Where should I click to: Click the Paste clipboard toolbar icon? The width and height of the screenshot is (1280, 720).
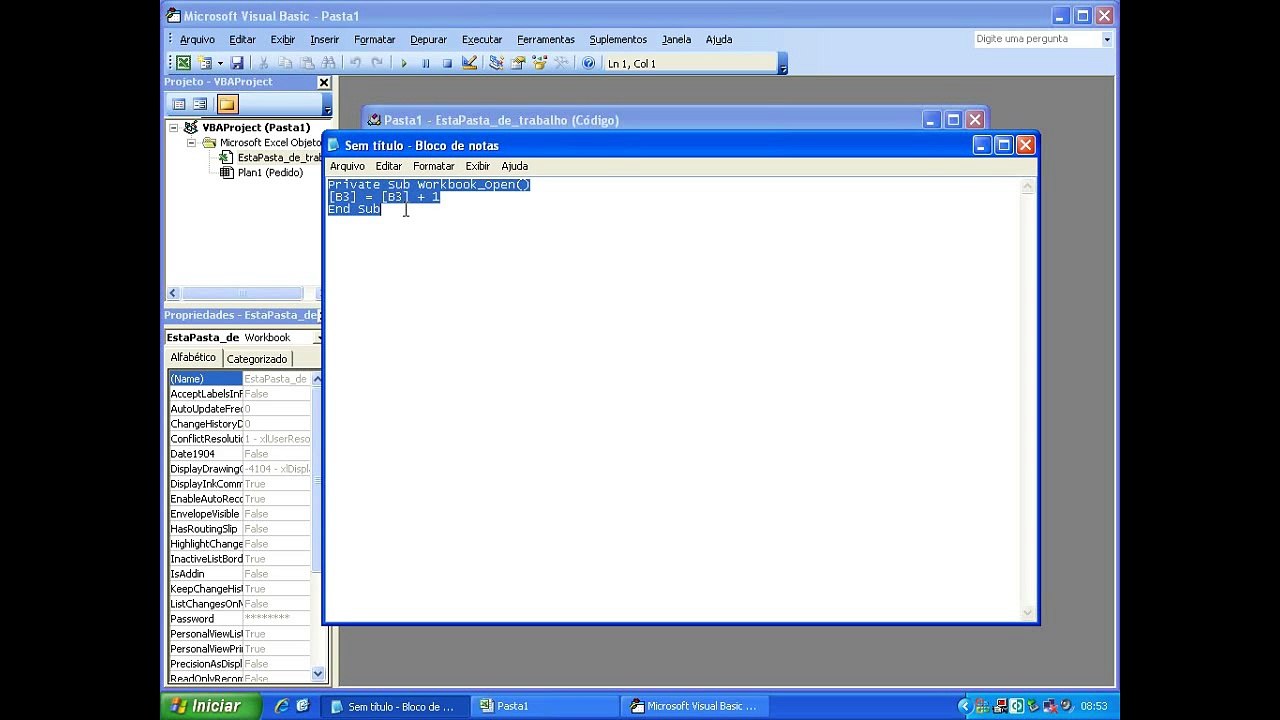[307, 63]
